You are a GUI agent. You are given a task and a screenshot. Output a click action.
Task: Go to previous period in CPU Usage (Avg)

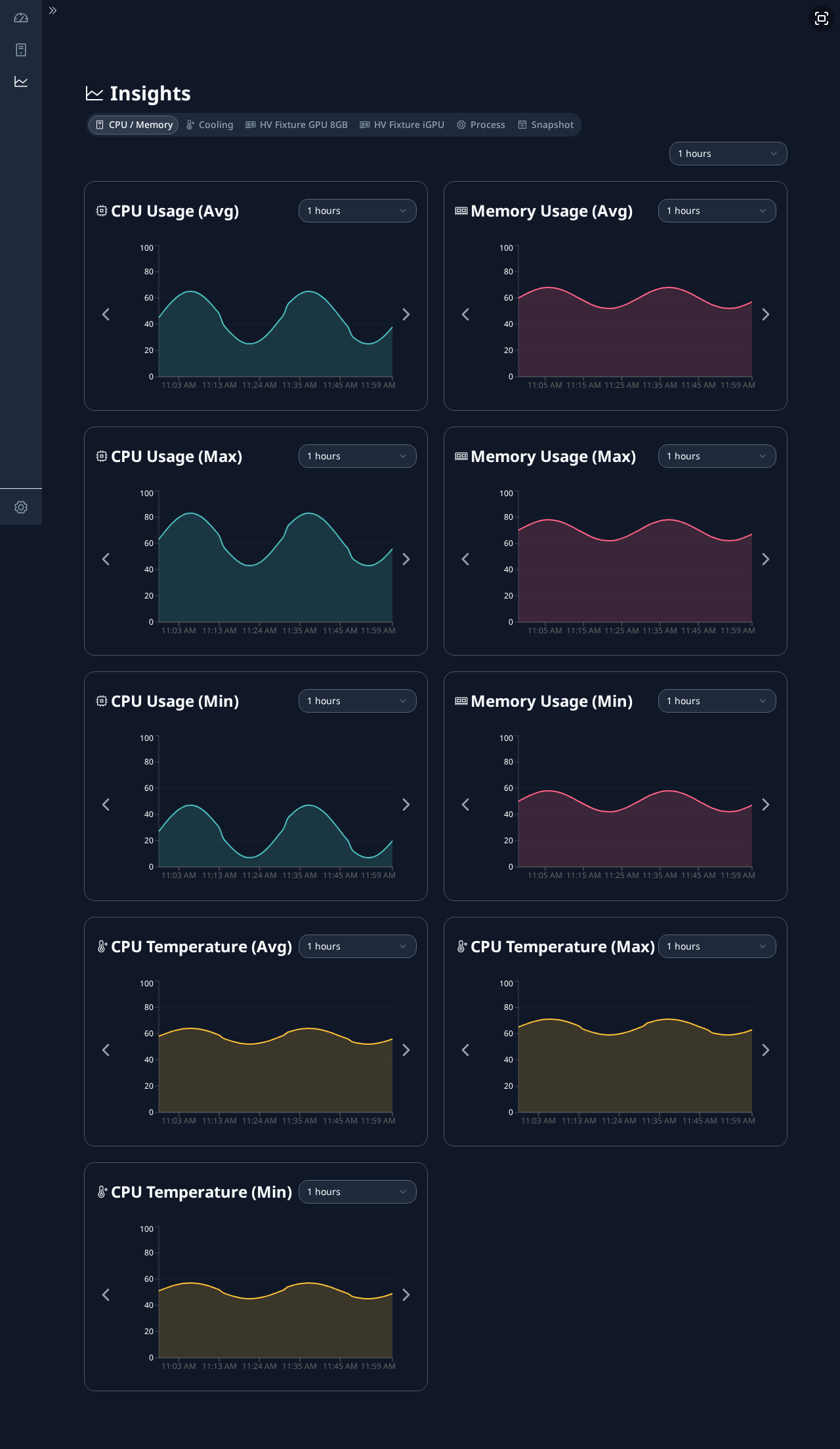pos(106,314)
